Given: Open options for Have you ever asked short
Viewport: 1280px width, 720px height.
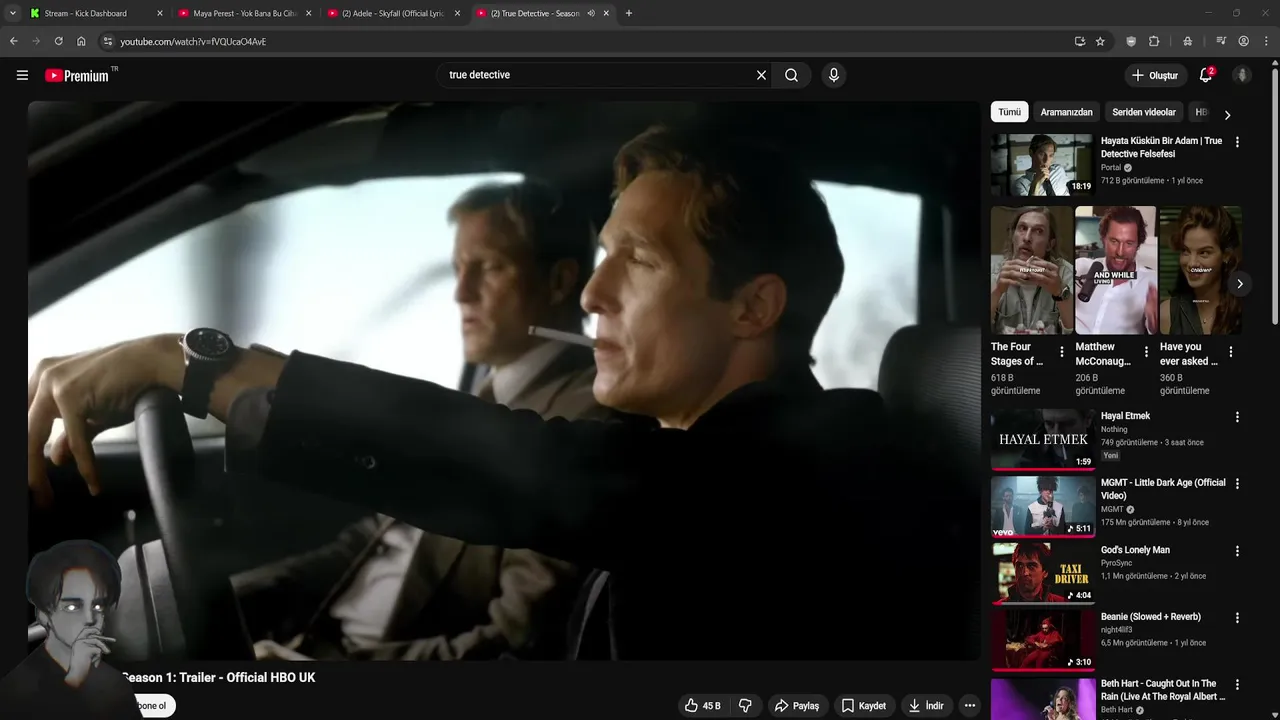Looking at the screenshot, I should click(1231, 352).
